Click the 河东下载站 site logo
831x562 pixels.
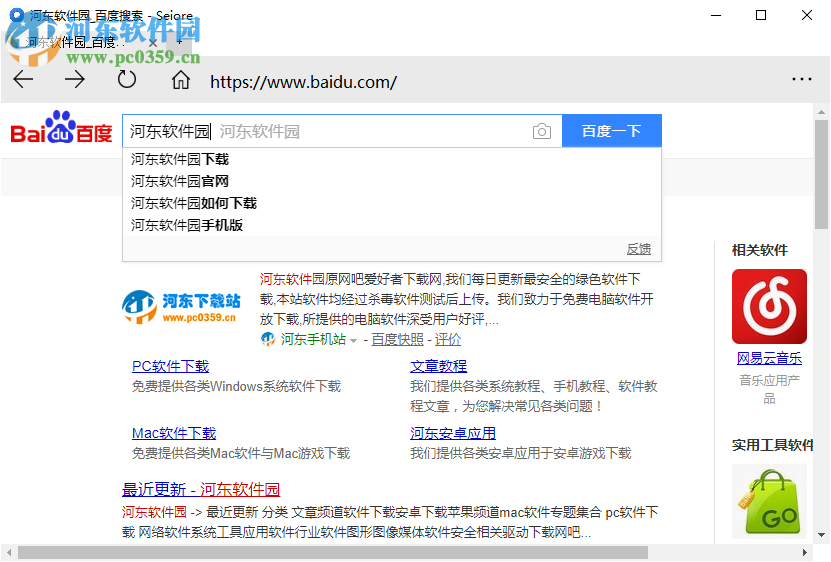point(181,307)
